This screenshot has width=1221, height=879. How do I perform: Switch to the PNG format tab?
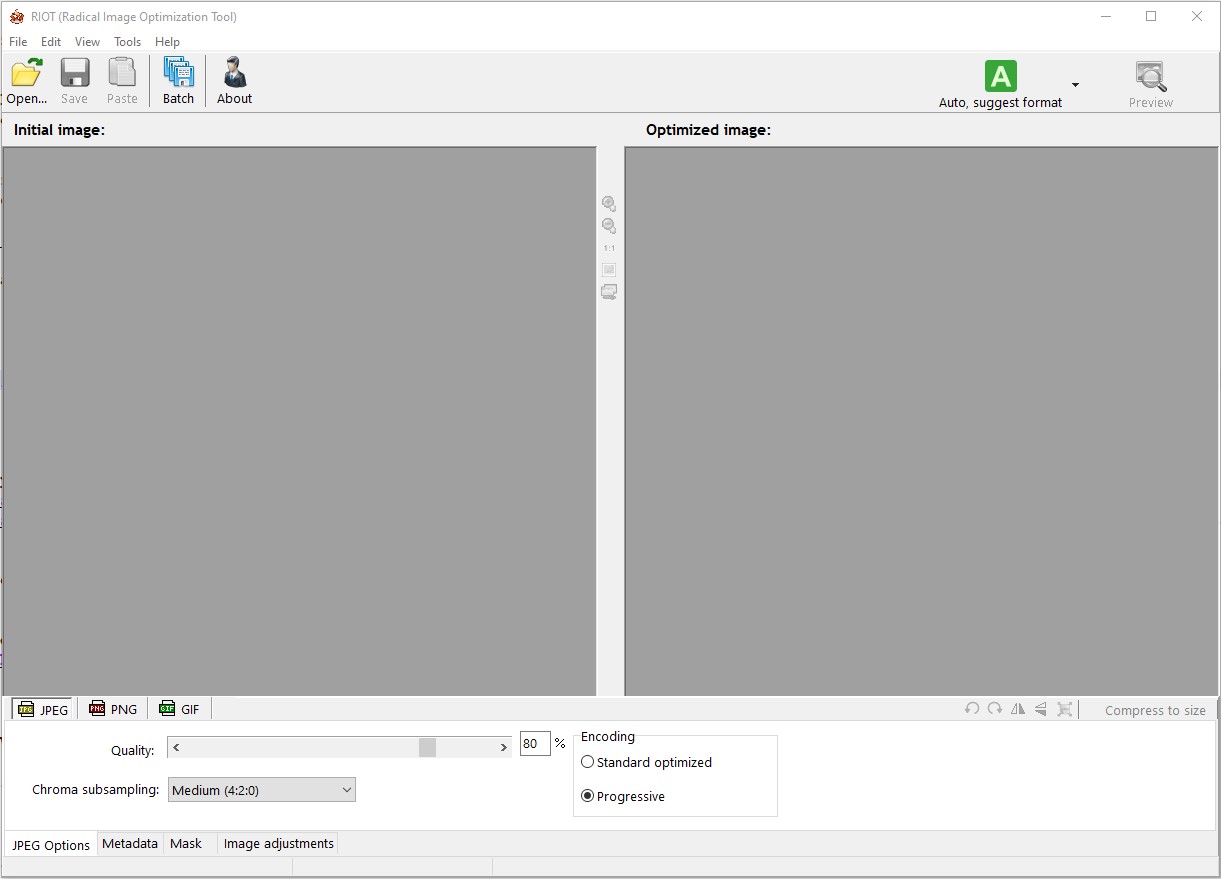tap(113, 709)
